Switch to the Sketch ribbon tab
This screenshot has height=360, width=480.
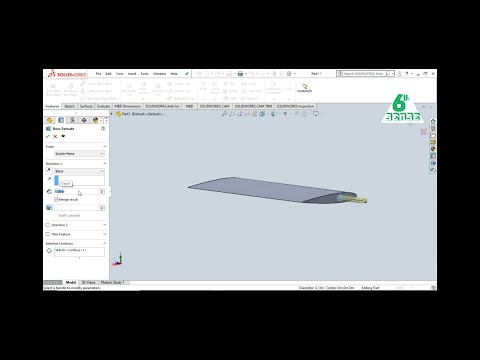coord(69,106)
